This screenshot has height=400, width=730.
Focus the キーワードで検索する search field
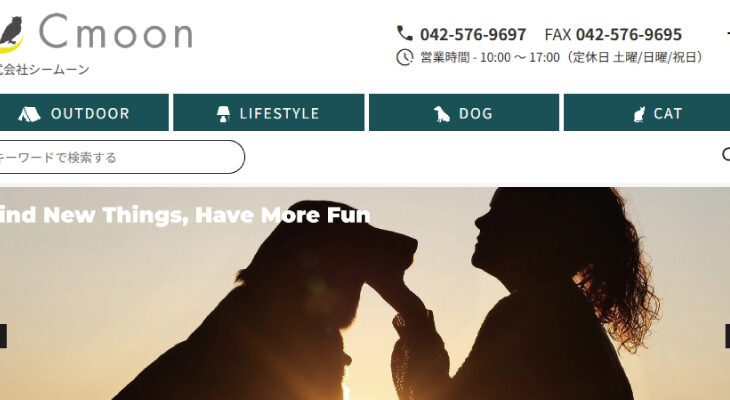coord(122,157)
